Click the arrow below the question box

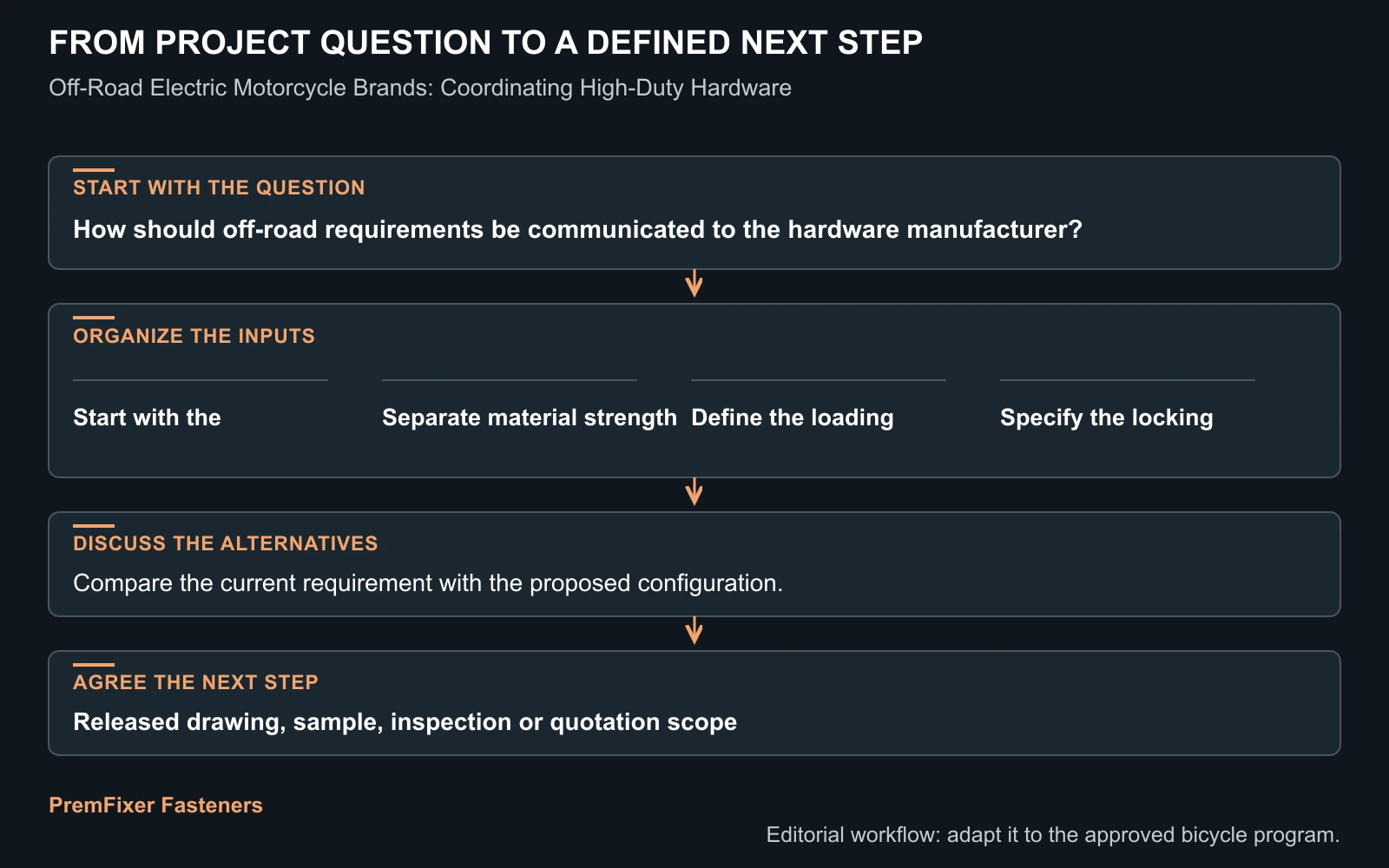coord(694,284)
